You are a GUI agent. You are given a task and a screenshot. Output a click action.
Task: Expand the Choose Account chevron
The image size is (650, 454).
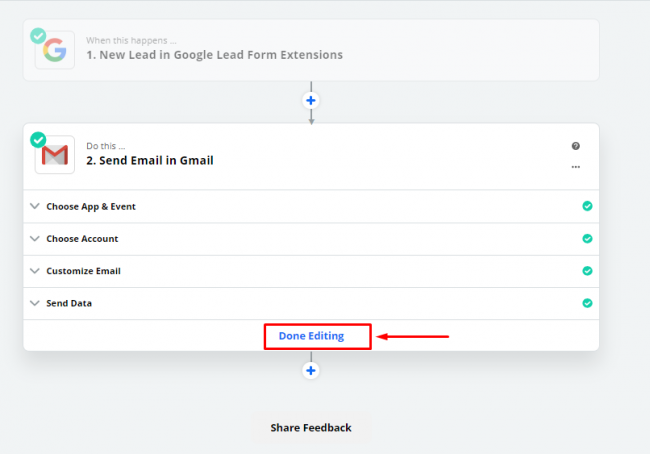35,239
